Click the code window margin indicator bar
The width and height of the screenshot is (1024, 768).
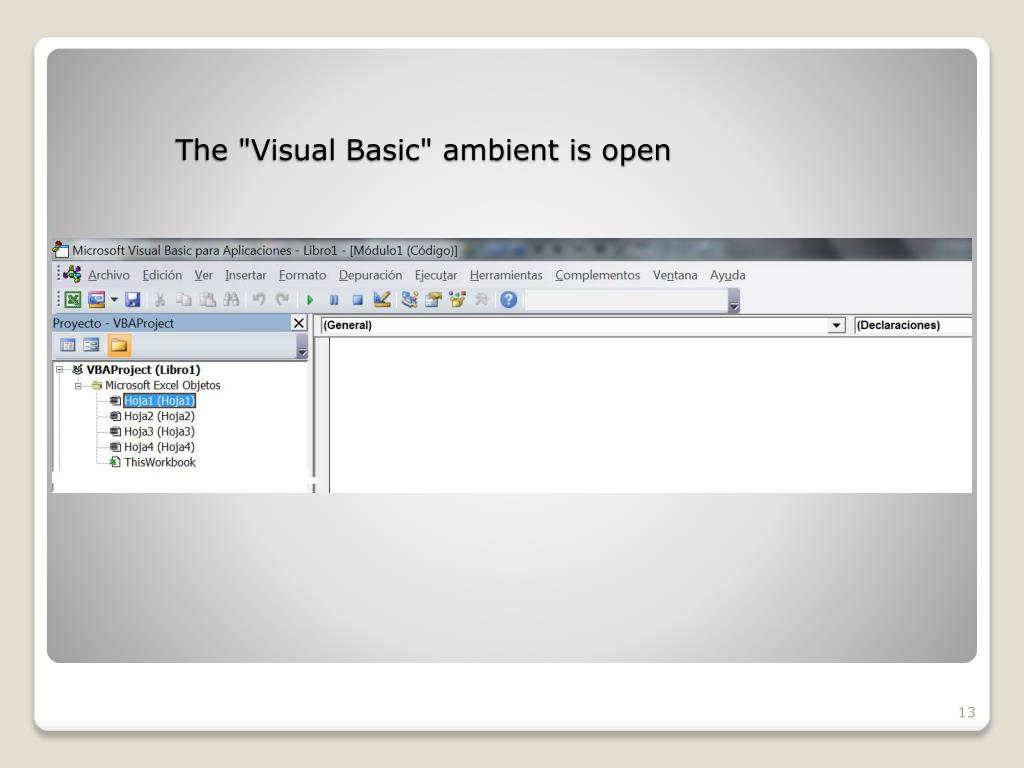[323, 415]
